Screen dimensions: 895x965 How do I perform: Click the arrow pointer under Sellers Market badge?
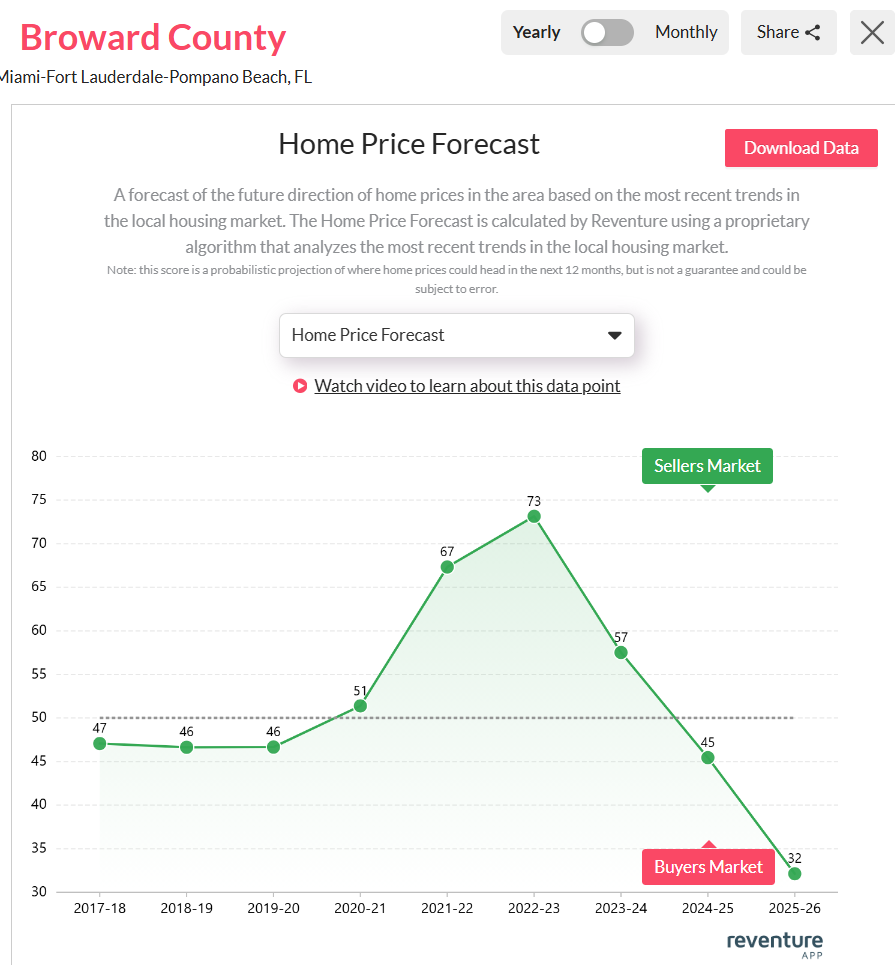tap(708, 487)
